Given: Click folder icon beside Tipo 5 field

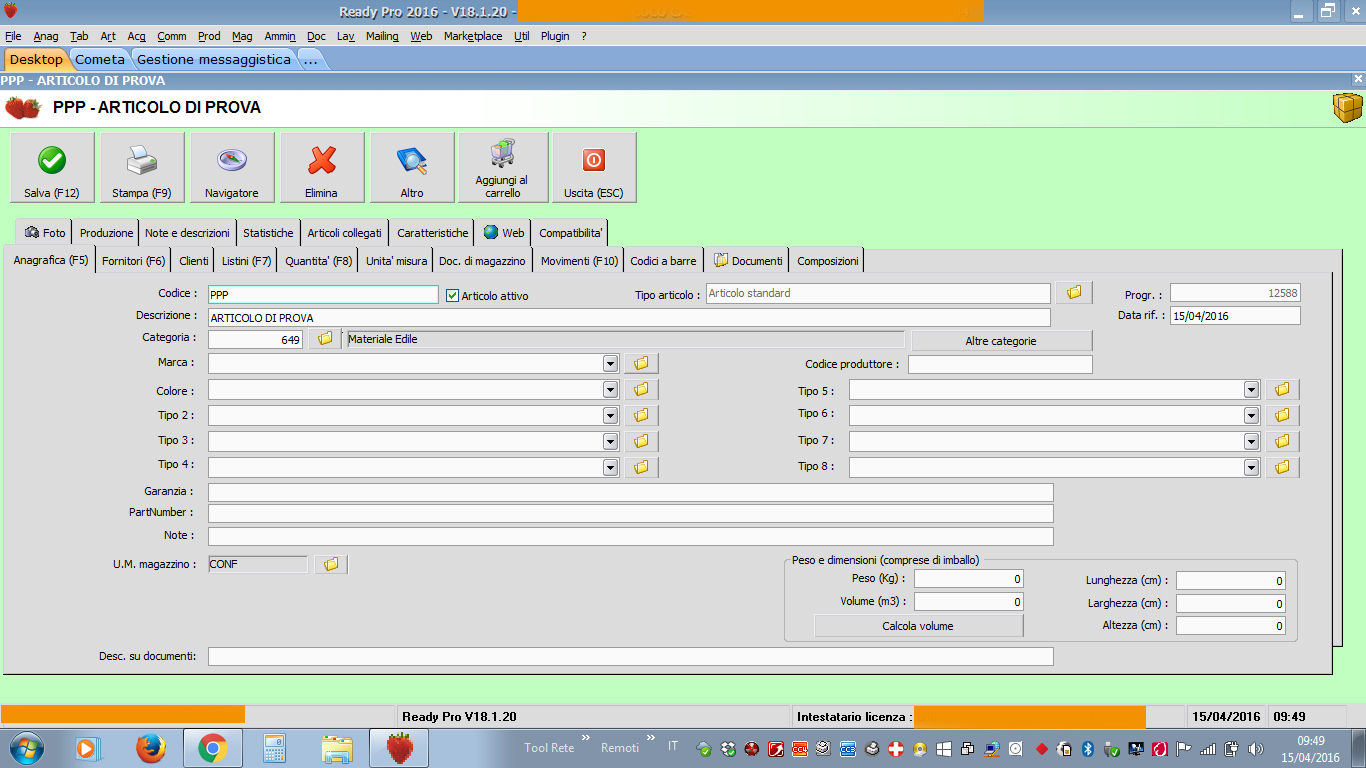Looking at the screenshot, I should point(1283,389).
